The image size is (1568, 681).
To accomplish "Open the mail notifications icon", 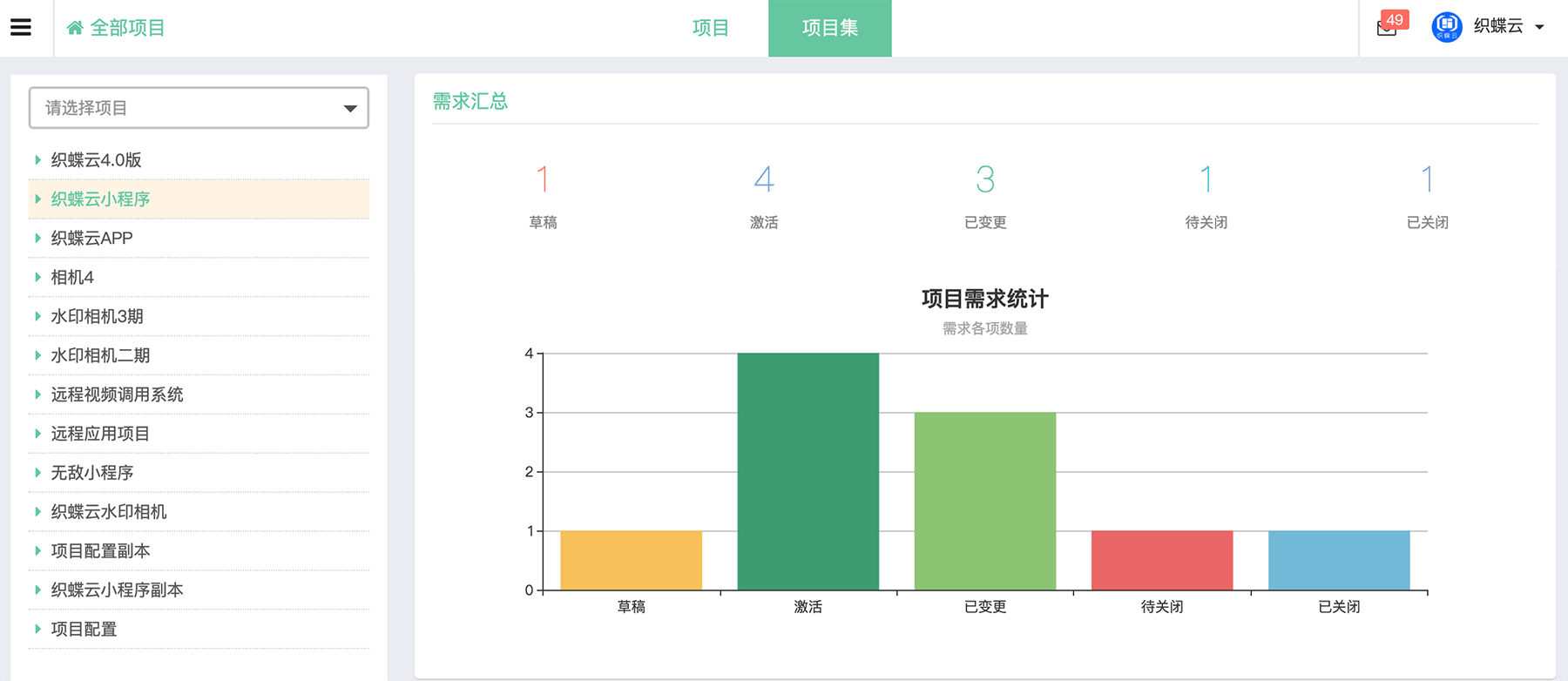I will point(1386,28).
